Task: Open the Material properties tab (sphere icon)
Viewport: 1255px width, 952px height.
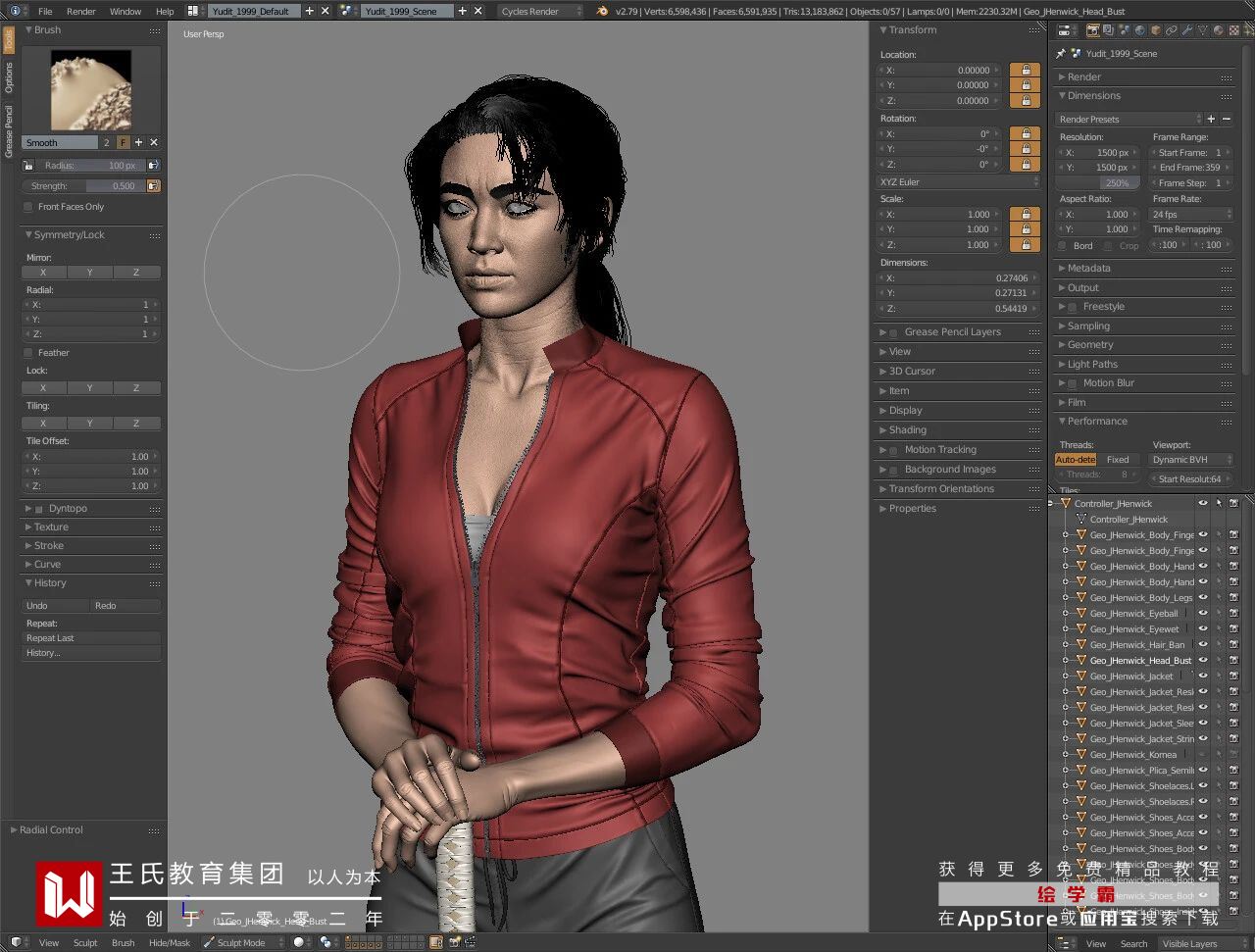Action: tap(1219, 31)
